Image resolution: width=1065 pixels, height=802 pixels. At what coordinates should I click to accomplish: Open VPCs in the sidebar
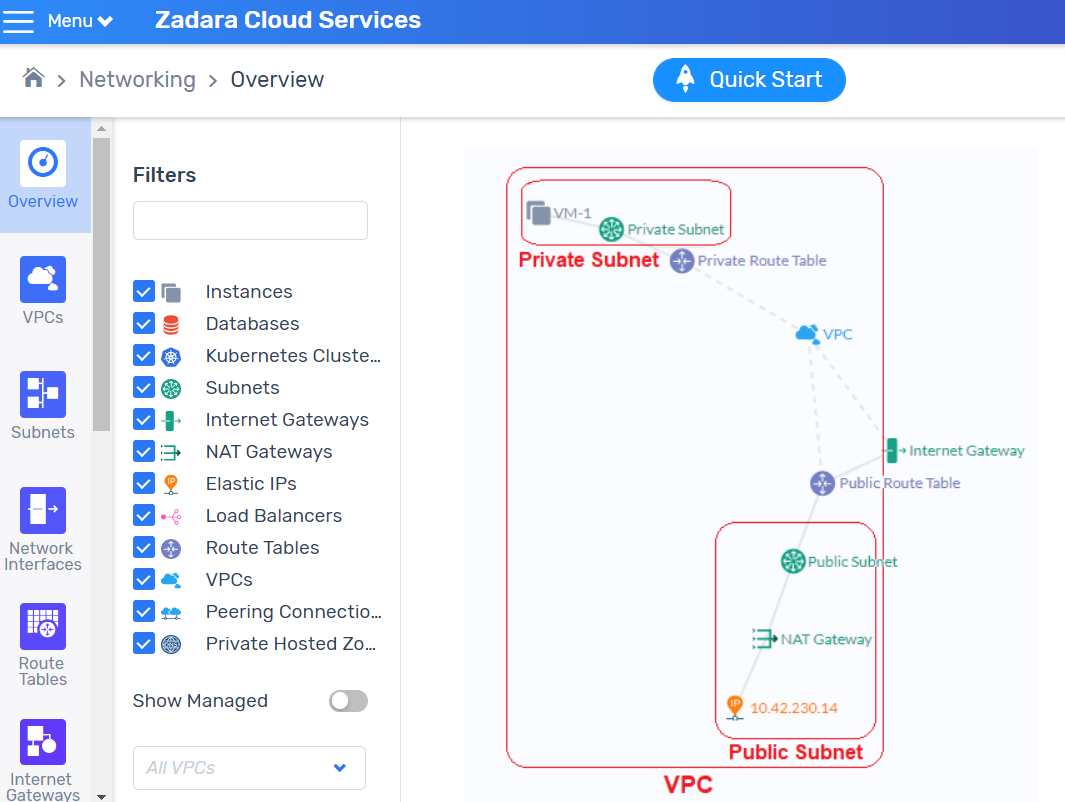(43, 291)
